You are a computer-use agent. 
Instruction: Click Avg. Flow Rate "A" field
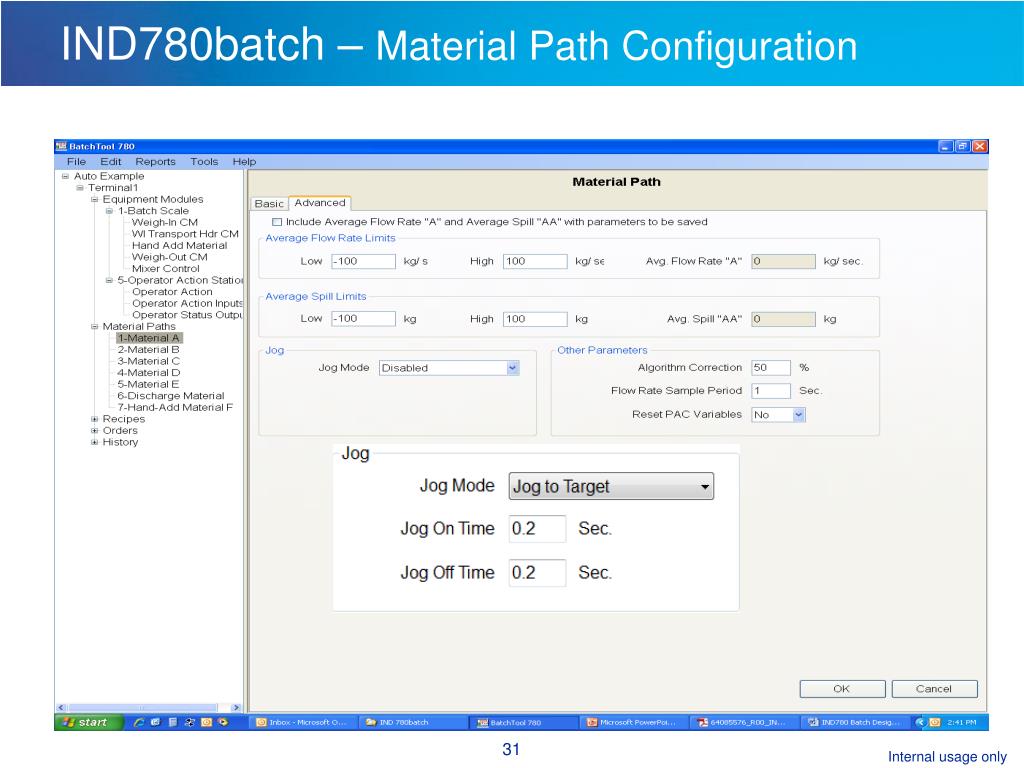(783, 261)
